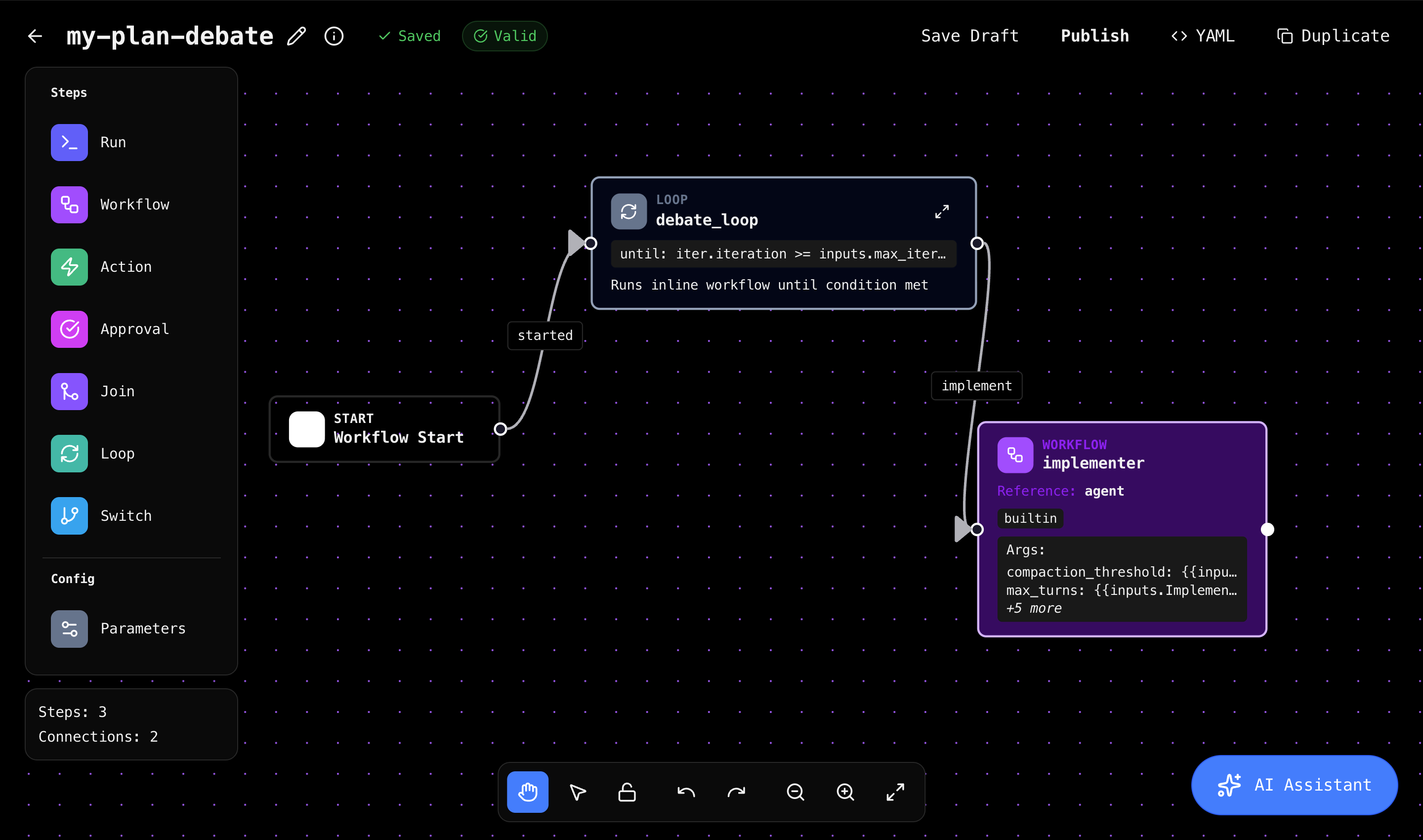
Task: Select the Workflow Start node
Action: (x=385, y=429)
